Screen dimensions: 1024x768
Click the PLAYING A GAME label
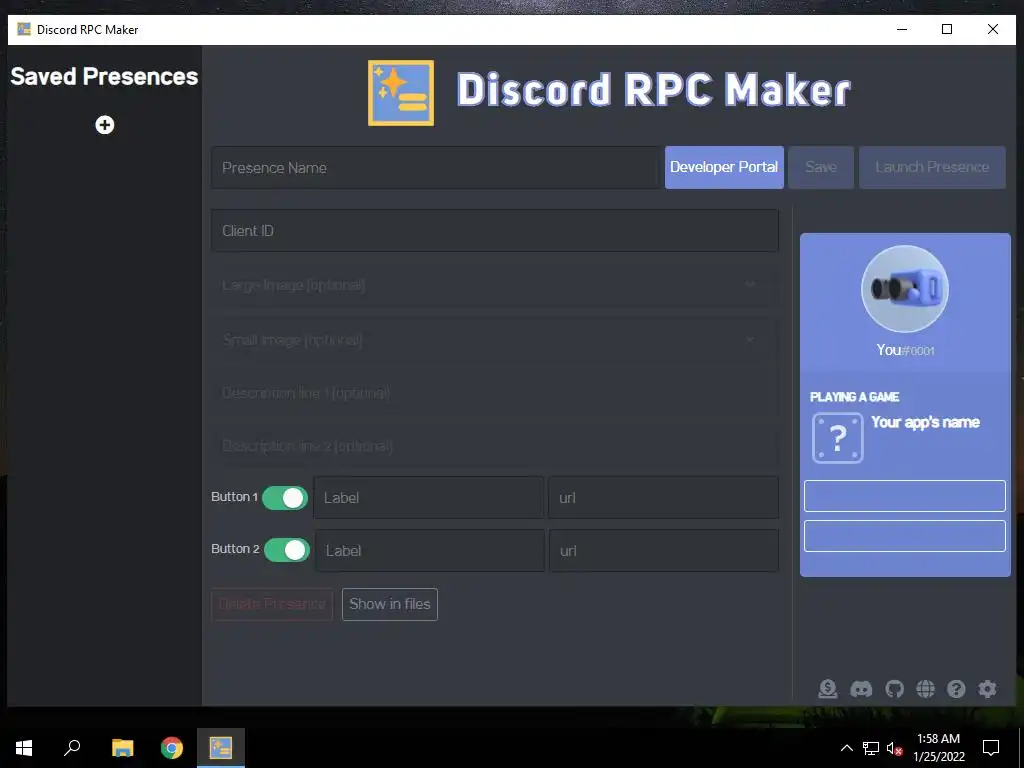click(854, 397)
